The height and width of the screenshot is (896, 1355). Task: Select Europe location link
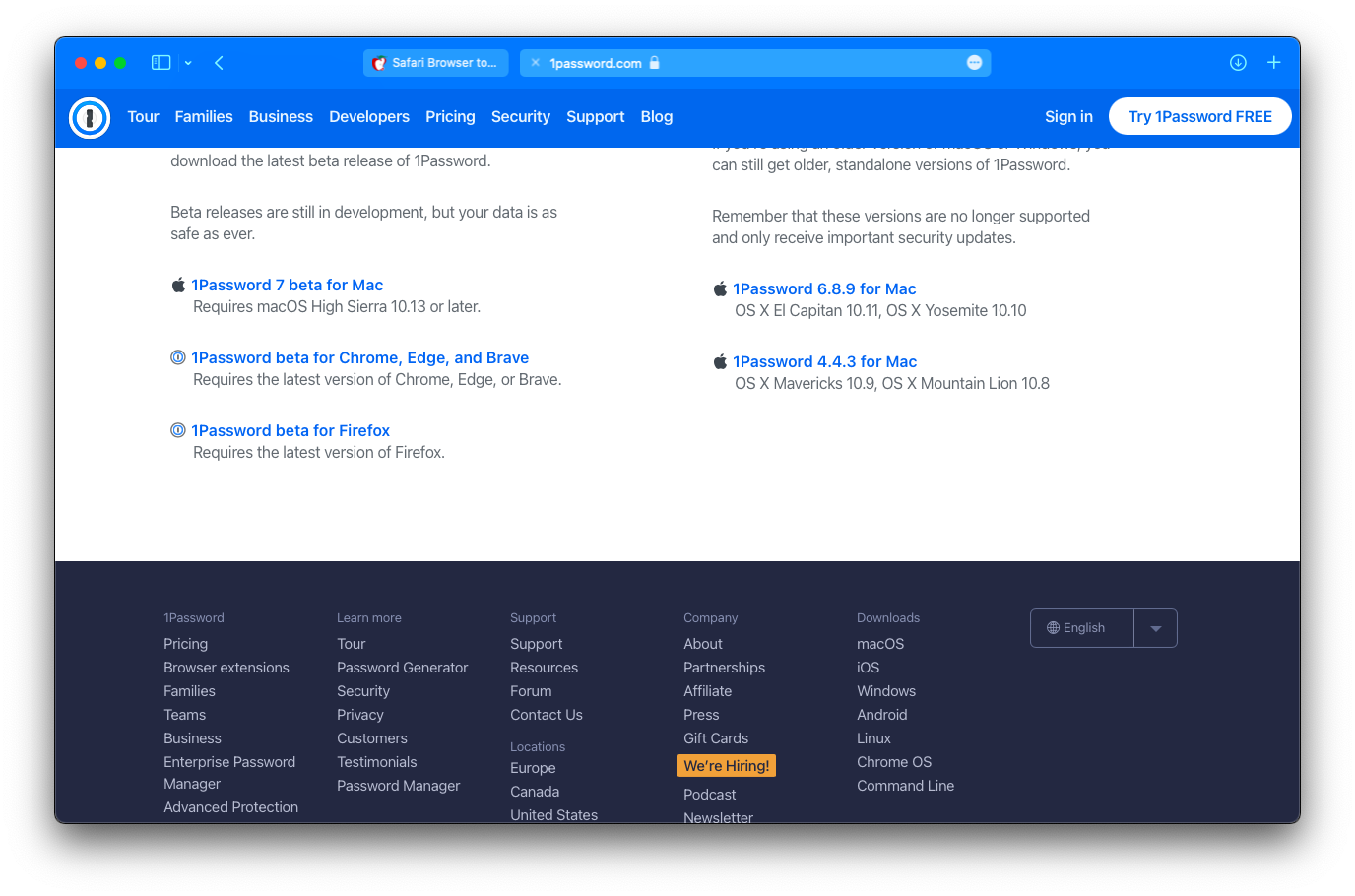click(533, 768)
